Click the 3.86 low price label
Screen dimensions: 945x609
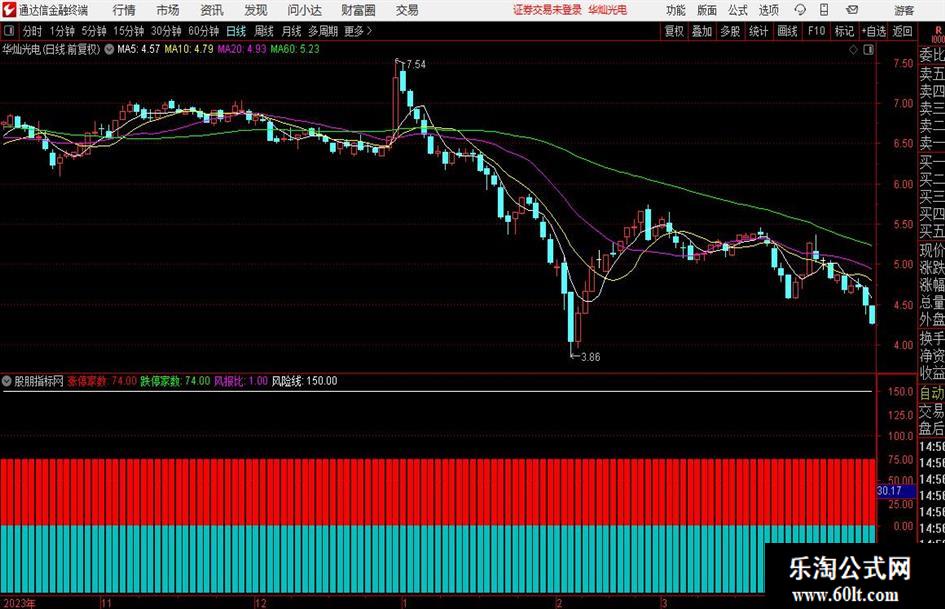[x=591, y=357]
